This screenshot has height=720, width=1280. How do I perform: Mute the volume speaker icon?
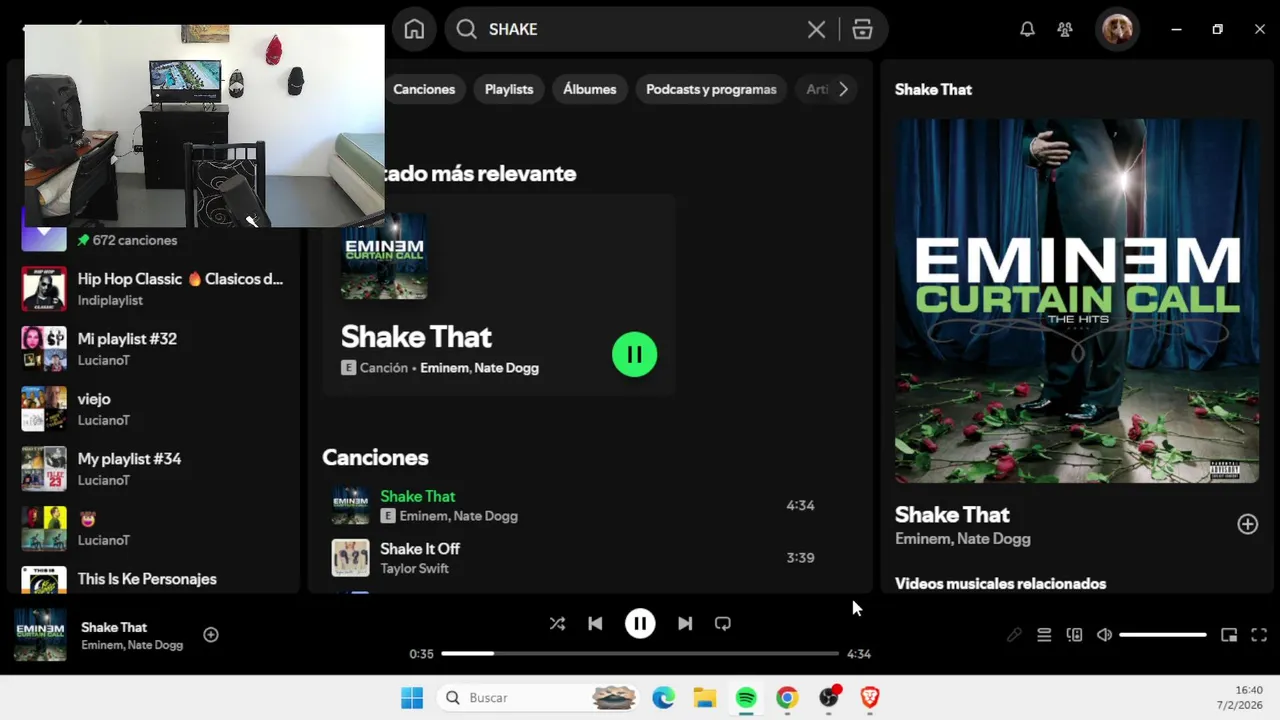pos(1104,635)
